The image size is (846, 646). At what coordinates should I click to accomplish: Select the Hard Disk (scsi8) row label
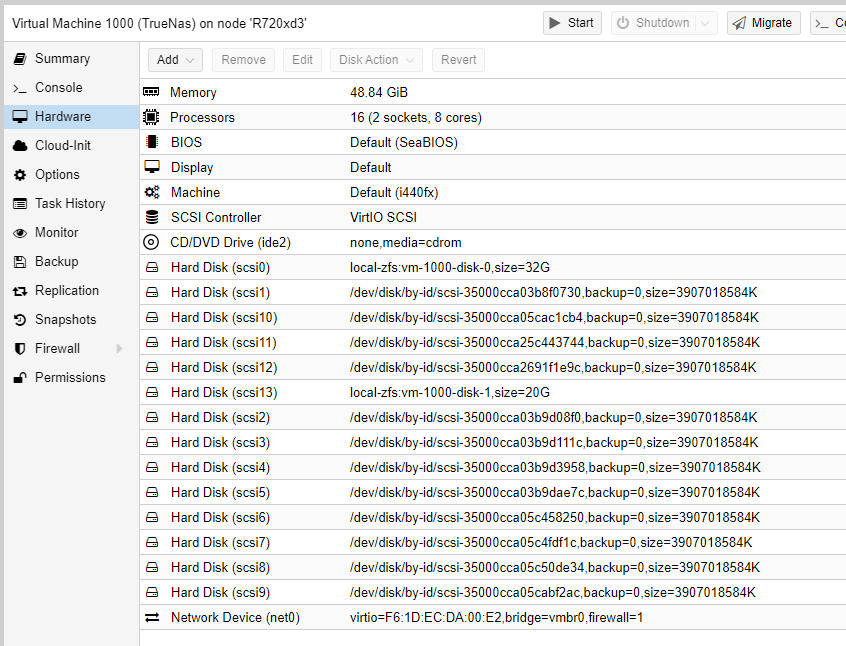220,567
